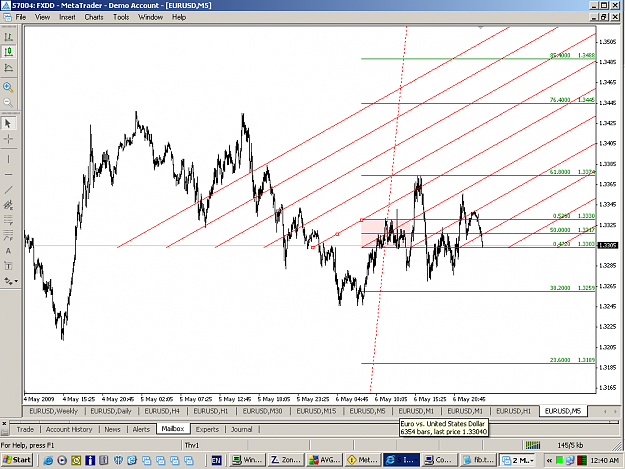This screenshot has height=469, width=625.
Task: Launch Windows Media Player quick launch icon
Action: (x=62, y=460)
